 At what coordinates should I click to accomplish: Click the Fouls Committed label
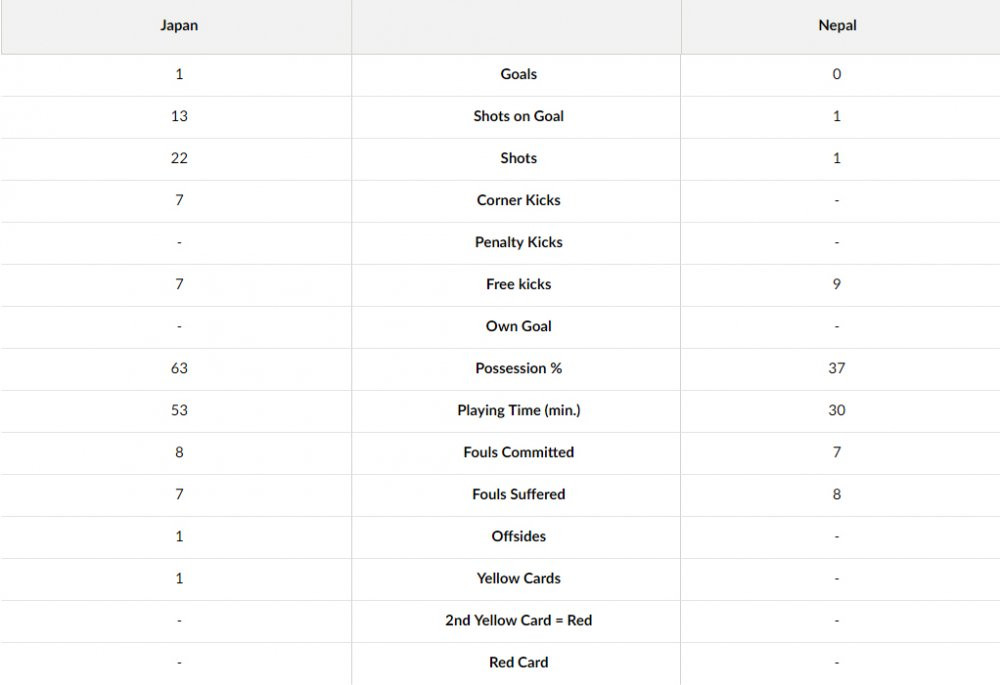coord(518,452)
